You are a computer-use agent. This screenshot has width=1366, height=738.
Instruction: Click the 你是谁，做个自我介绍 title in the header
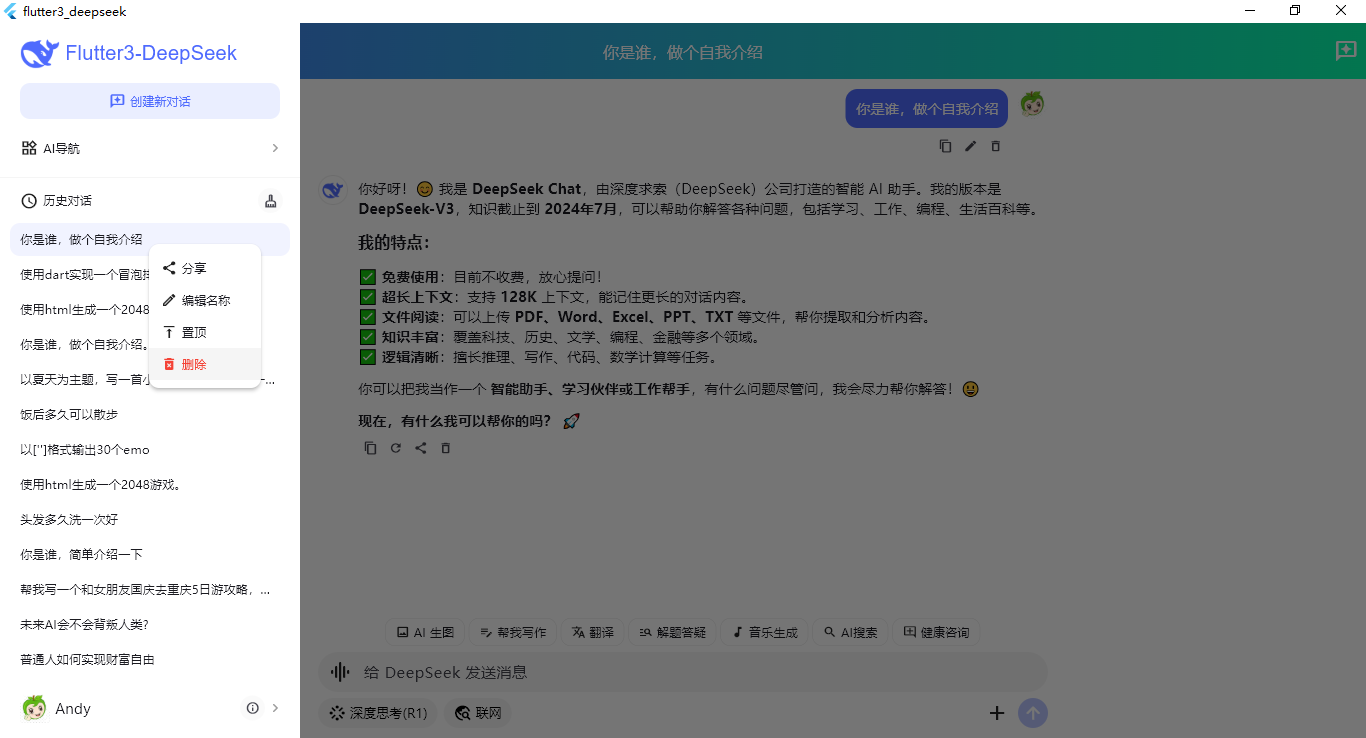[x=683, y=52]
